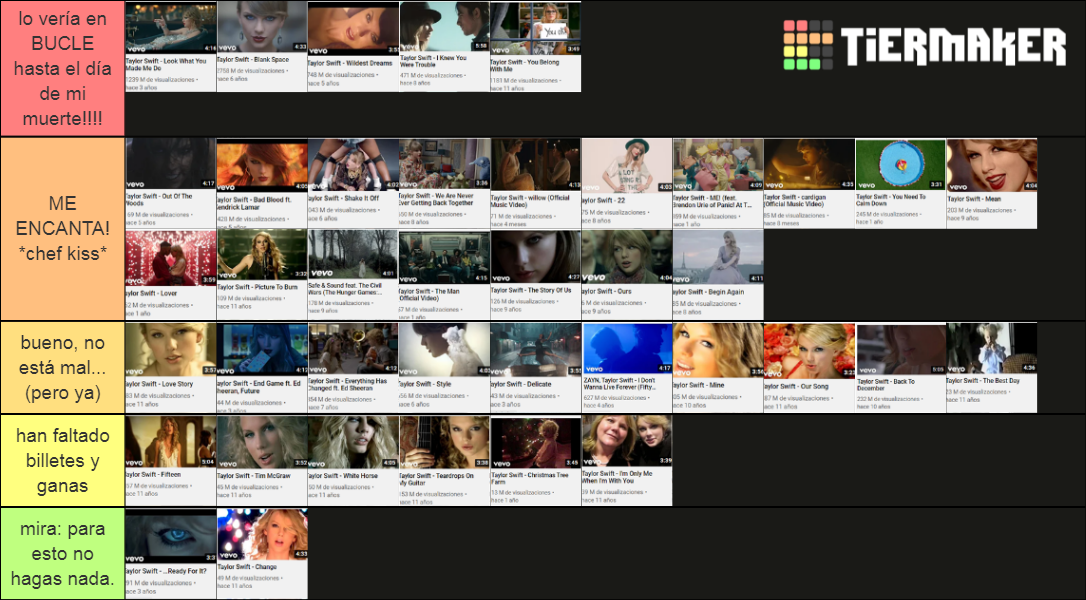Click the yellow 'han faltado billetes y ganas' label

point(62,461)
